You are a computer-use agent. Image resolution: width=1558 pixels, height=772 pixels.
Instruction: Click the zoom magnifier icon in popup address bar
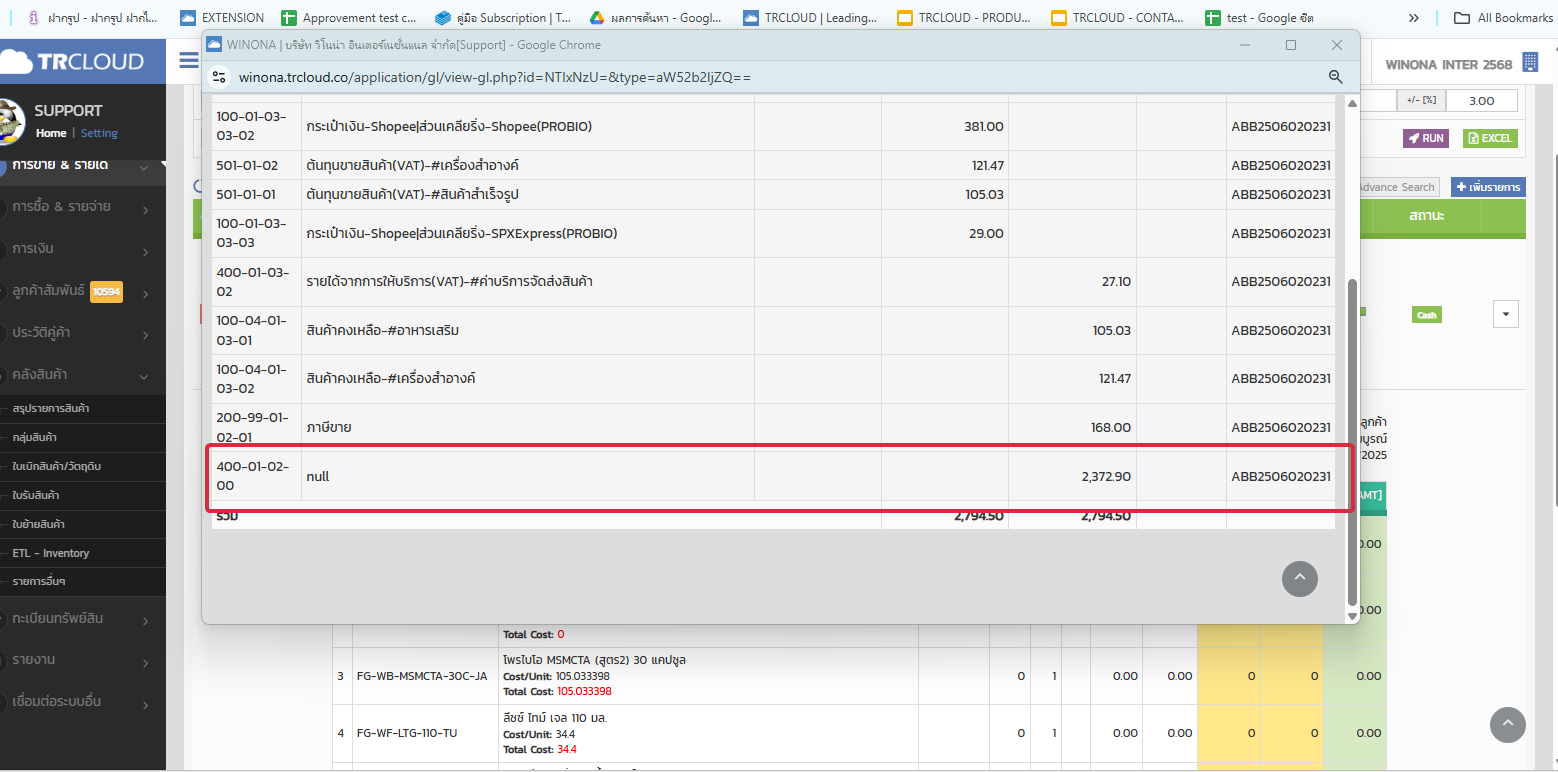(1335, 77)
